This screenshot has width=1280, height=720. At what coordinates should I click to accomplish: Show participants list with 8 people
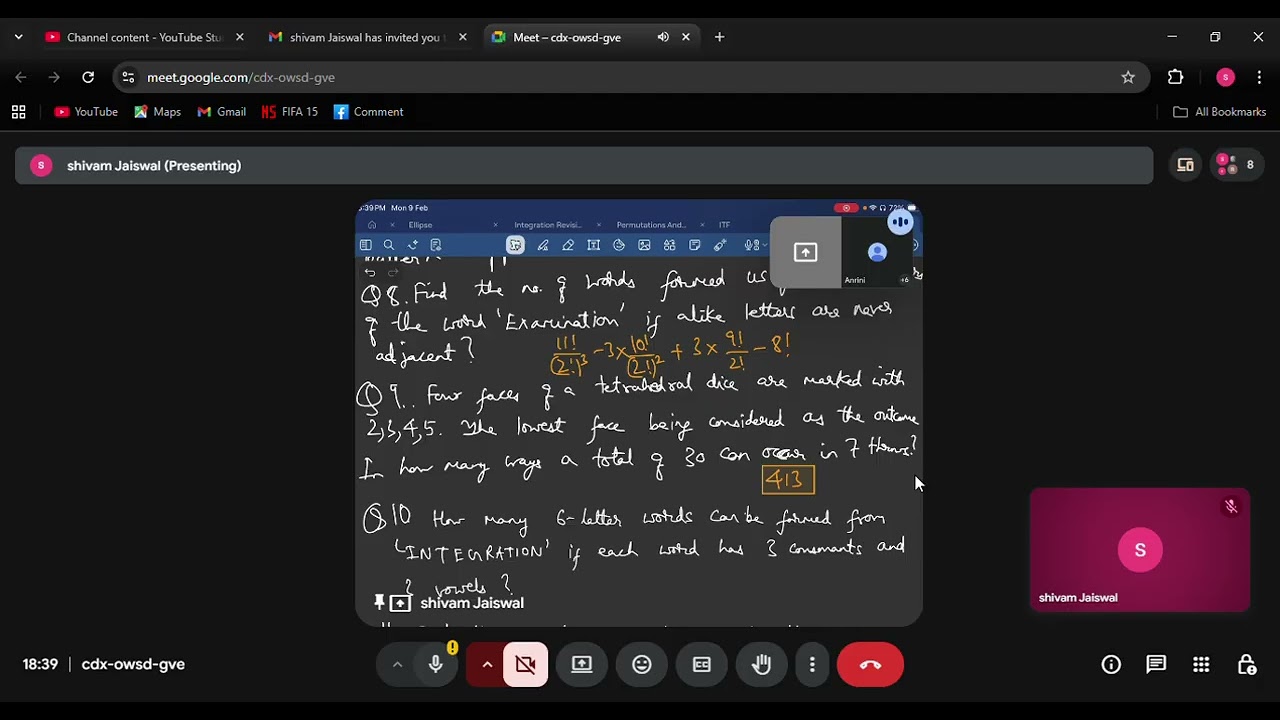(x=1237, y=165)
